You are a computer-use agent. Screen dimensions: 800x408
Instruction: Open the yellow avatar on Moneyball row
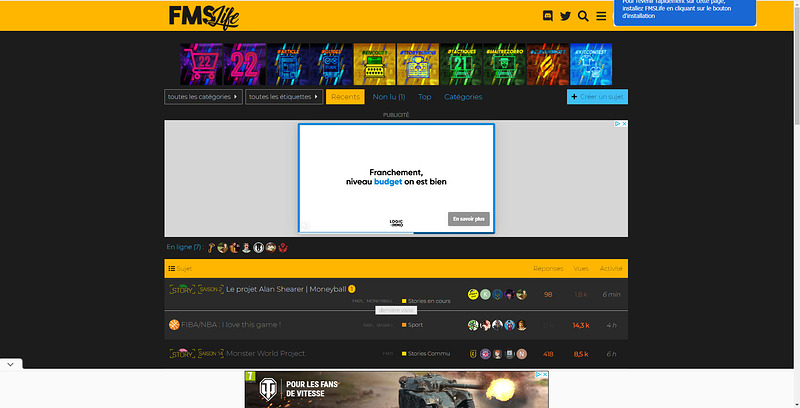[x=473, y=294]
